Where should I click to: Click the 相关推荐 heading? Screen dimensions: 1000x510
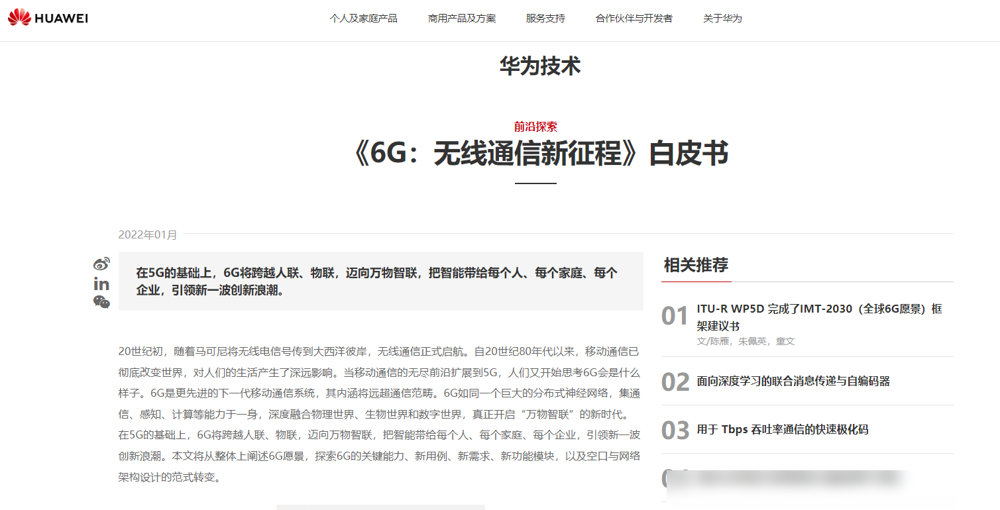coord(696,265)
